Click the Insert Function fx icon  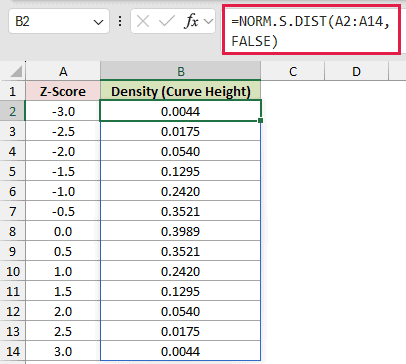coord(191,22)
